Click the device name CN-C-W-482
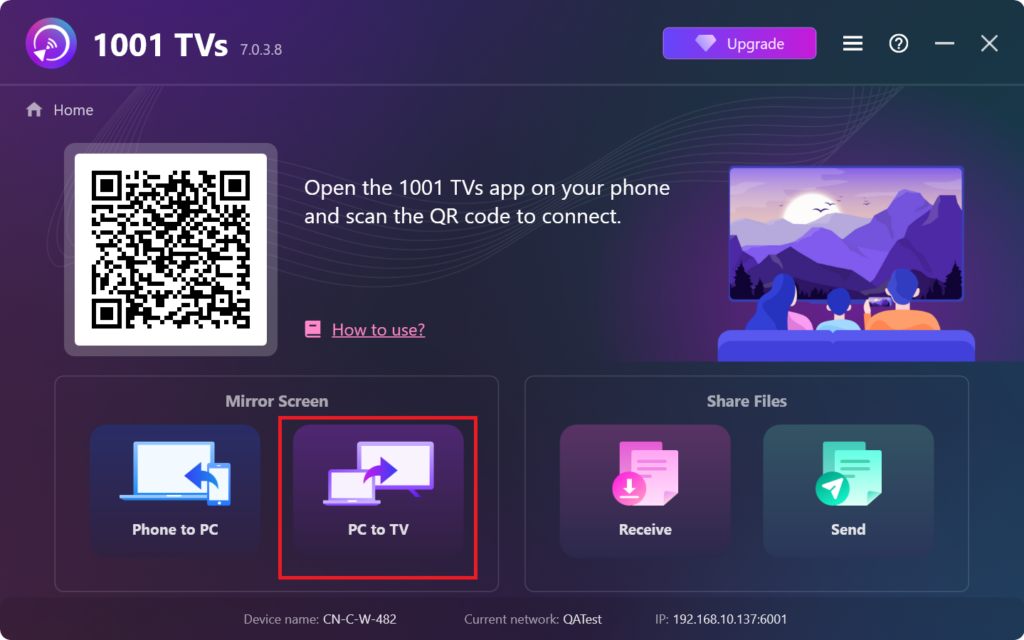The height and width of the screenshot is (640, 1024). tap(359, 619)
